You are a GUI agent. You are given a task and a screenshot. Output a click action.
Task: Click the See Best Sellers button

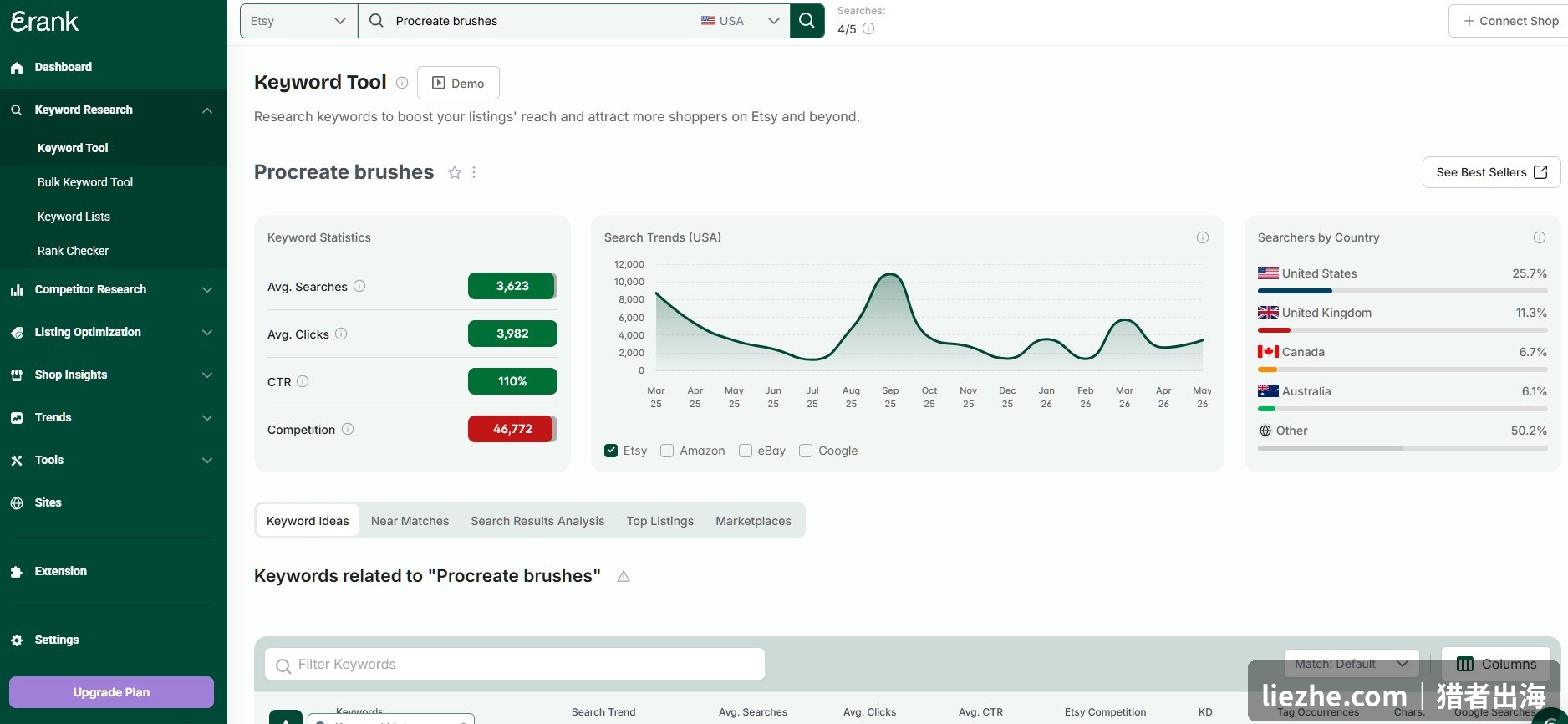click(x=1491, y=172)
